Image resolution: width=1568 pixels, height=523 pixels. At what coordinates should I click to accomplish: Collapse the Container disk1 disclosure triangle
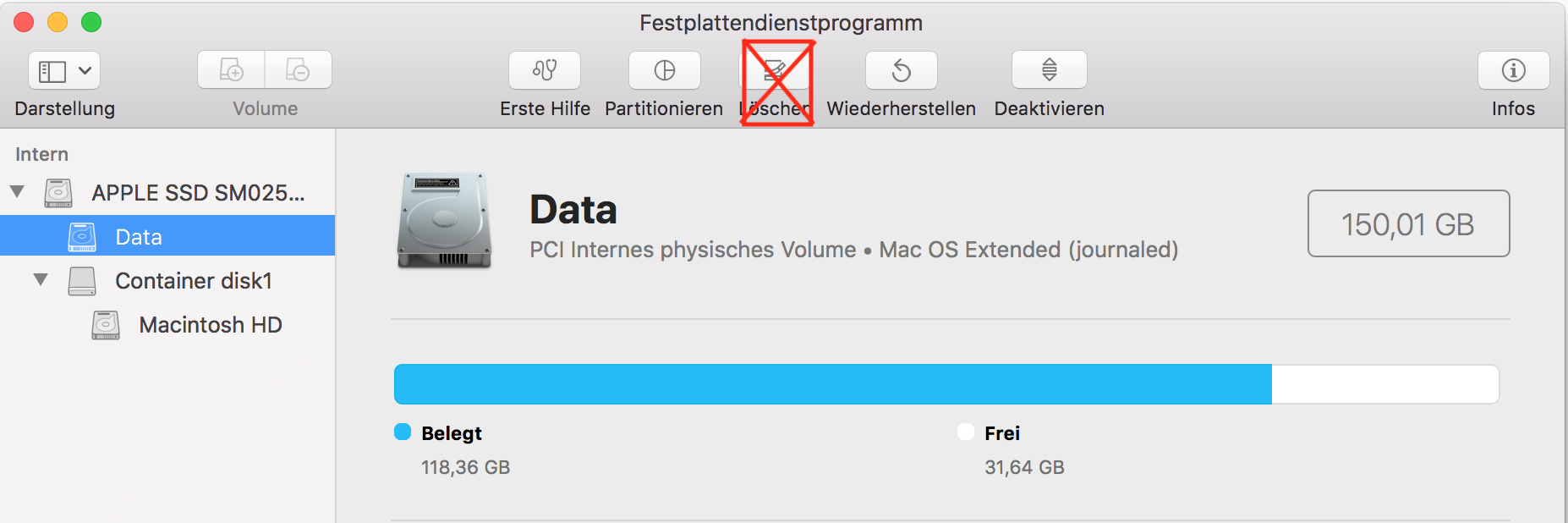tap(41, 280)
